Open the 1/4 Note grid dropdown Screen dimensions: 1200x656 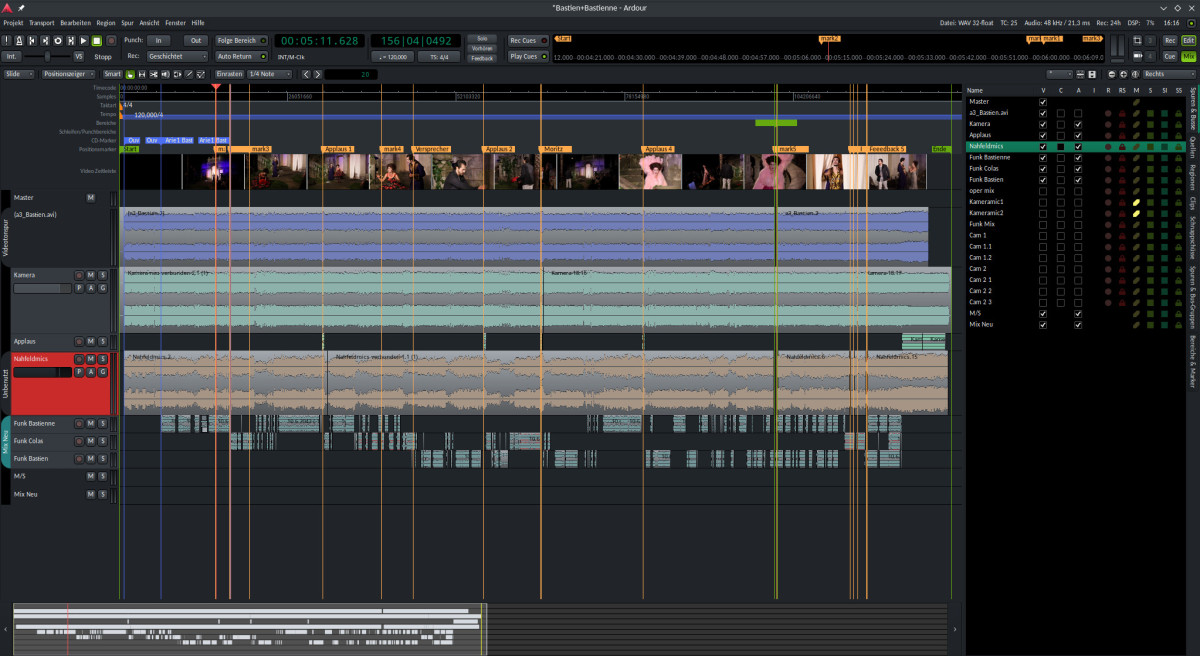point(270,74)
